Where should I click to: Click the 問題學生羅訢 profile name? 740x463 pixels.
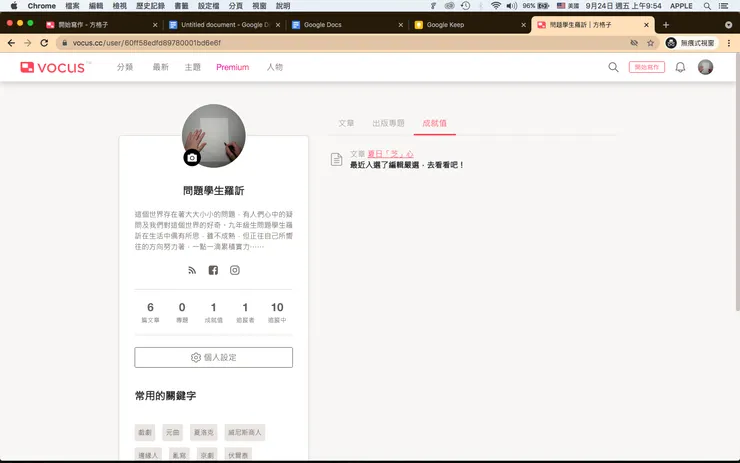coord(213,191)
